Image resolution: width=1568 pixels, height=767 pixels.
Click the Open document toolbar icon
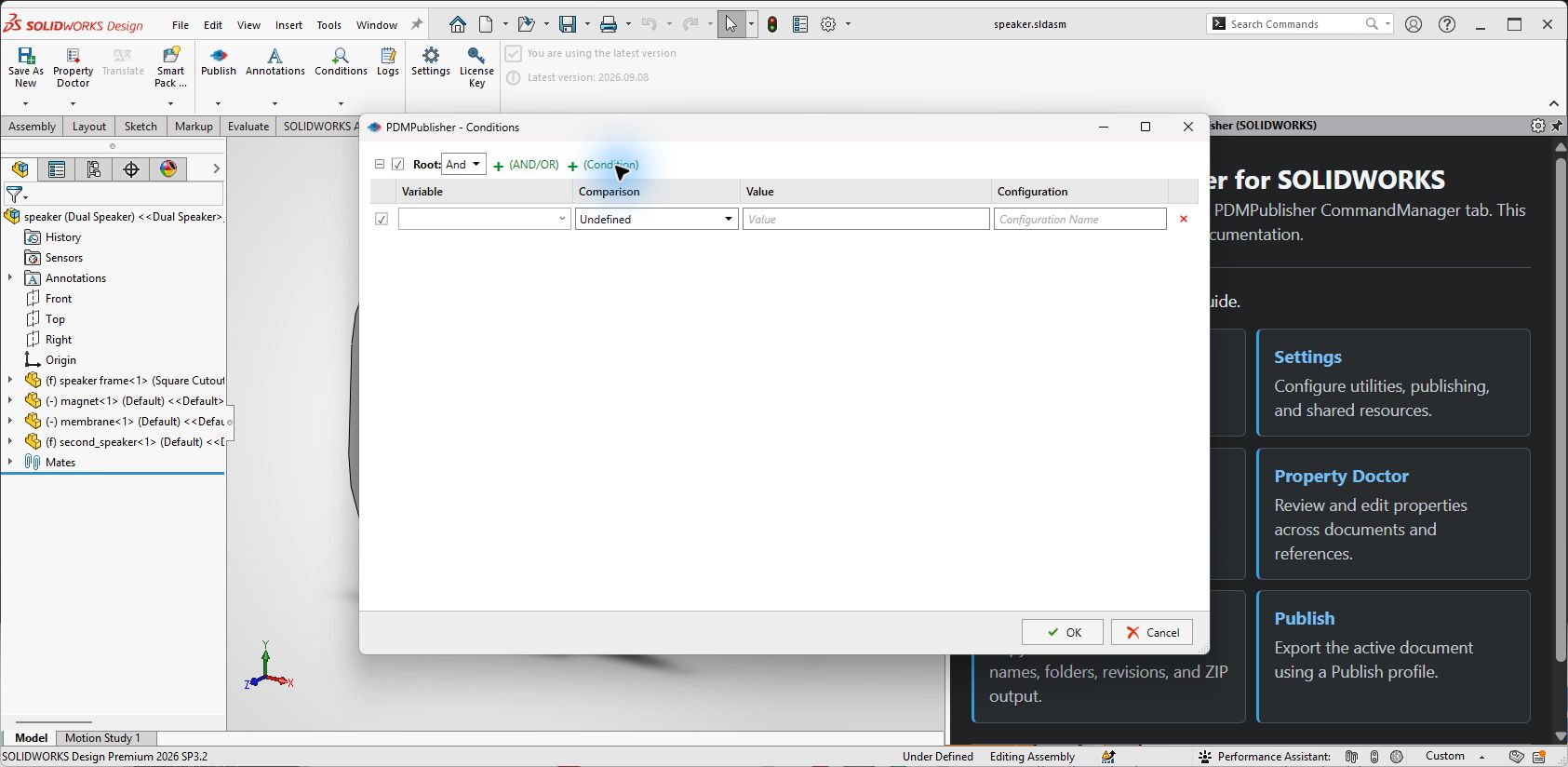(526, 24)
